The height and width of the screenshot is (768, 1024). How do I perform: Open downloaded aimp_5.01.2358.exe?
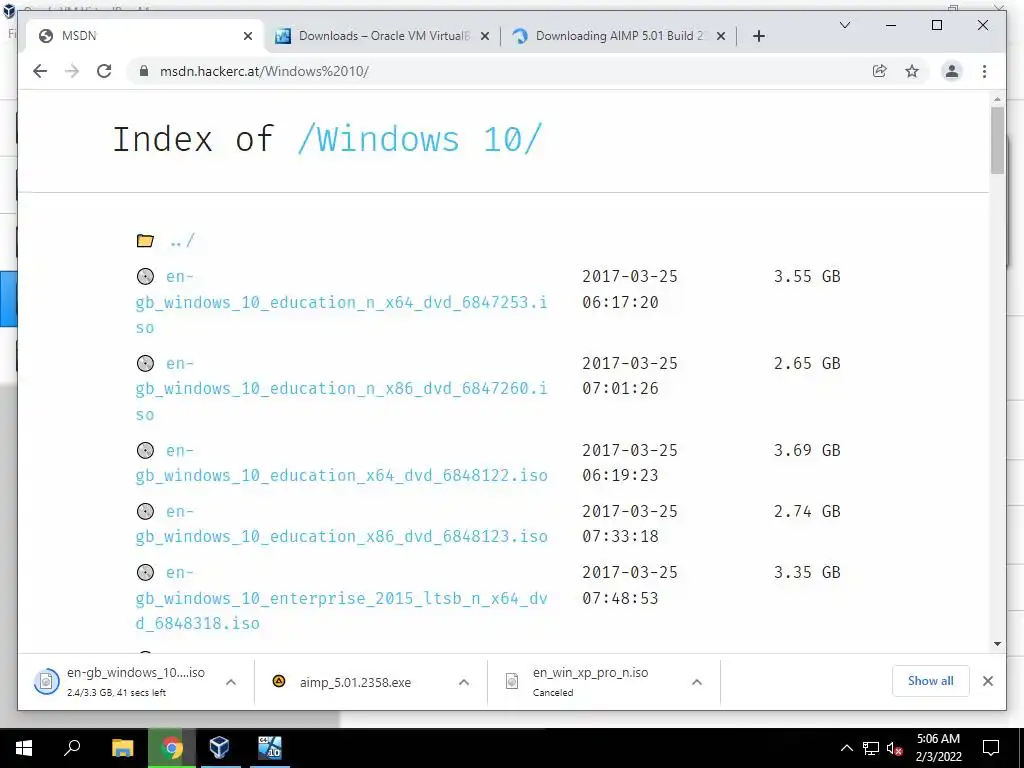[355, 682]
